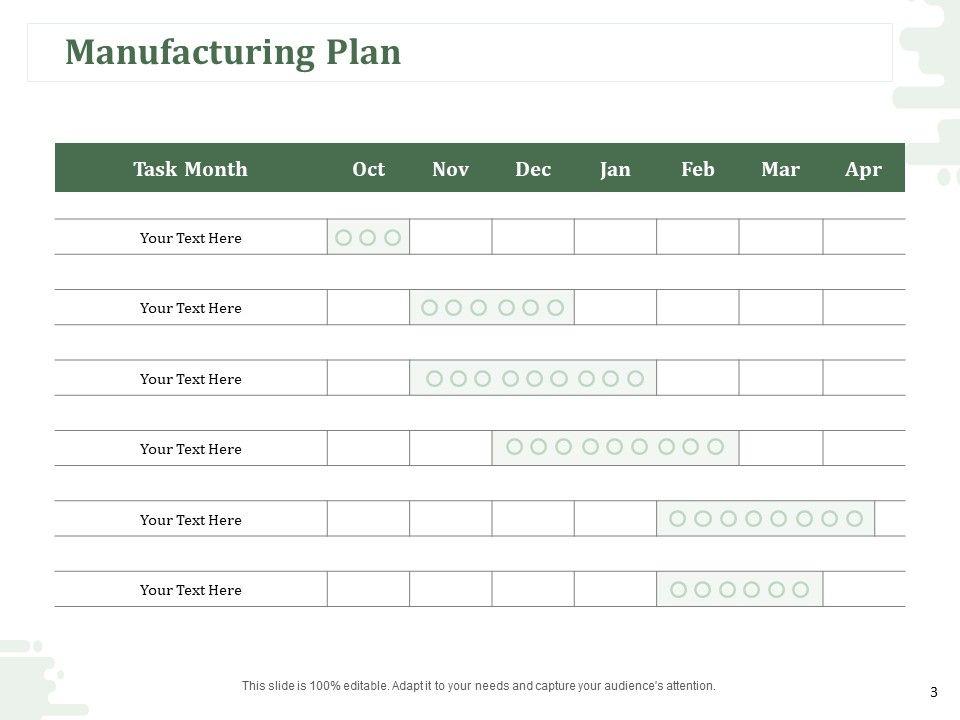Select the Task Month header cell
This screenshot has width=960, height=720.
190,169
